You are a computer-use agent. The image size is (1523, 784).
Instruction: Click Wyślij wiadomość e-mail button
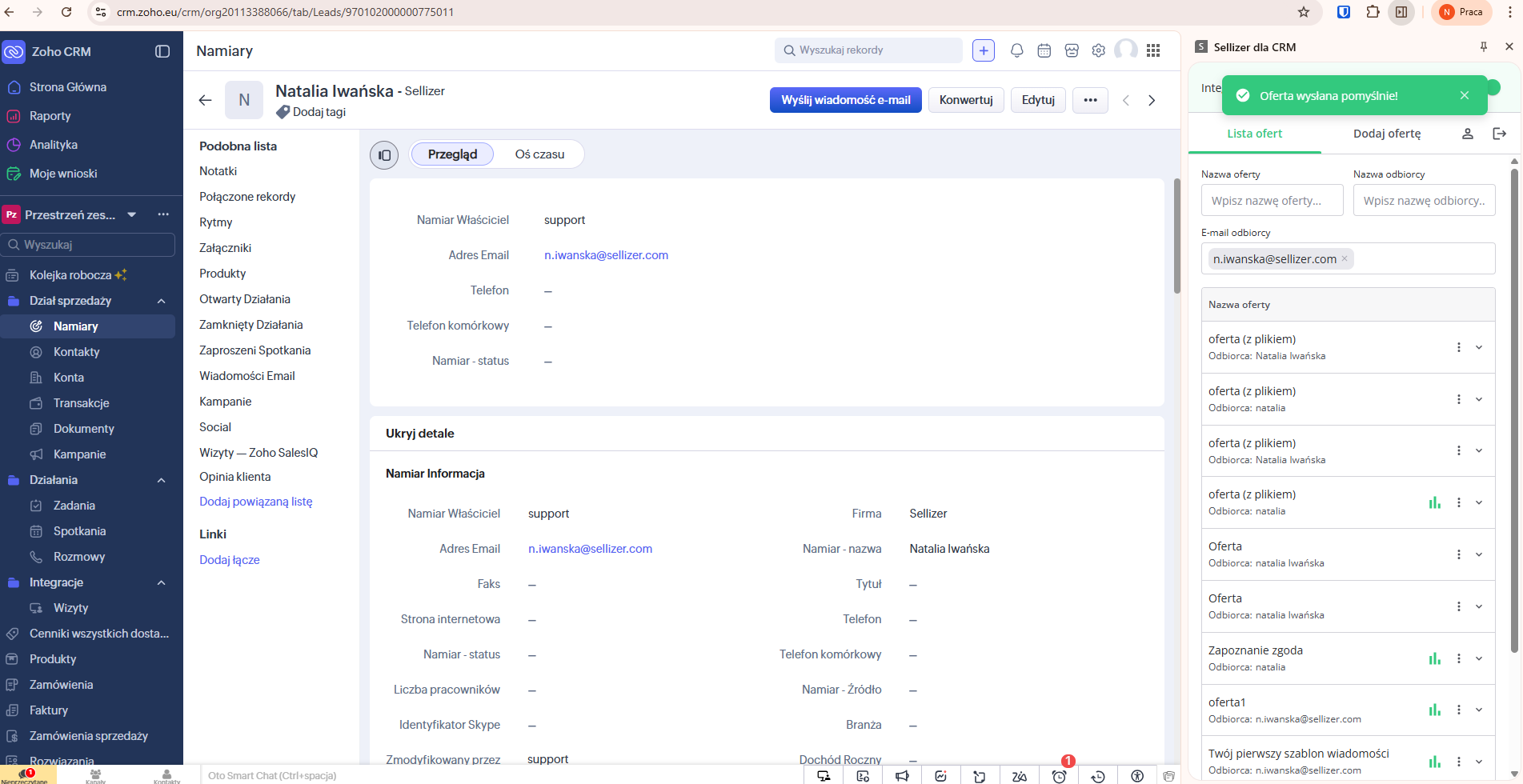tap(845, 100)
